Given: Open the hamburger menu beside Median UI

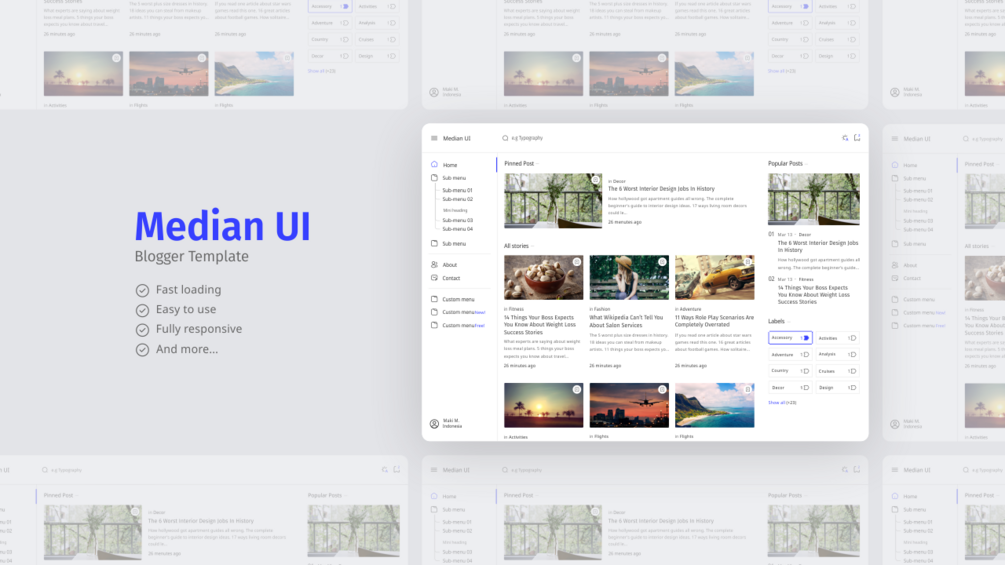Looking at the screenshot, I should tap(434, 138).
